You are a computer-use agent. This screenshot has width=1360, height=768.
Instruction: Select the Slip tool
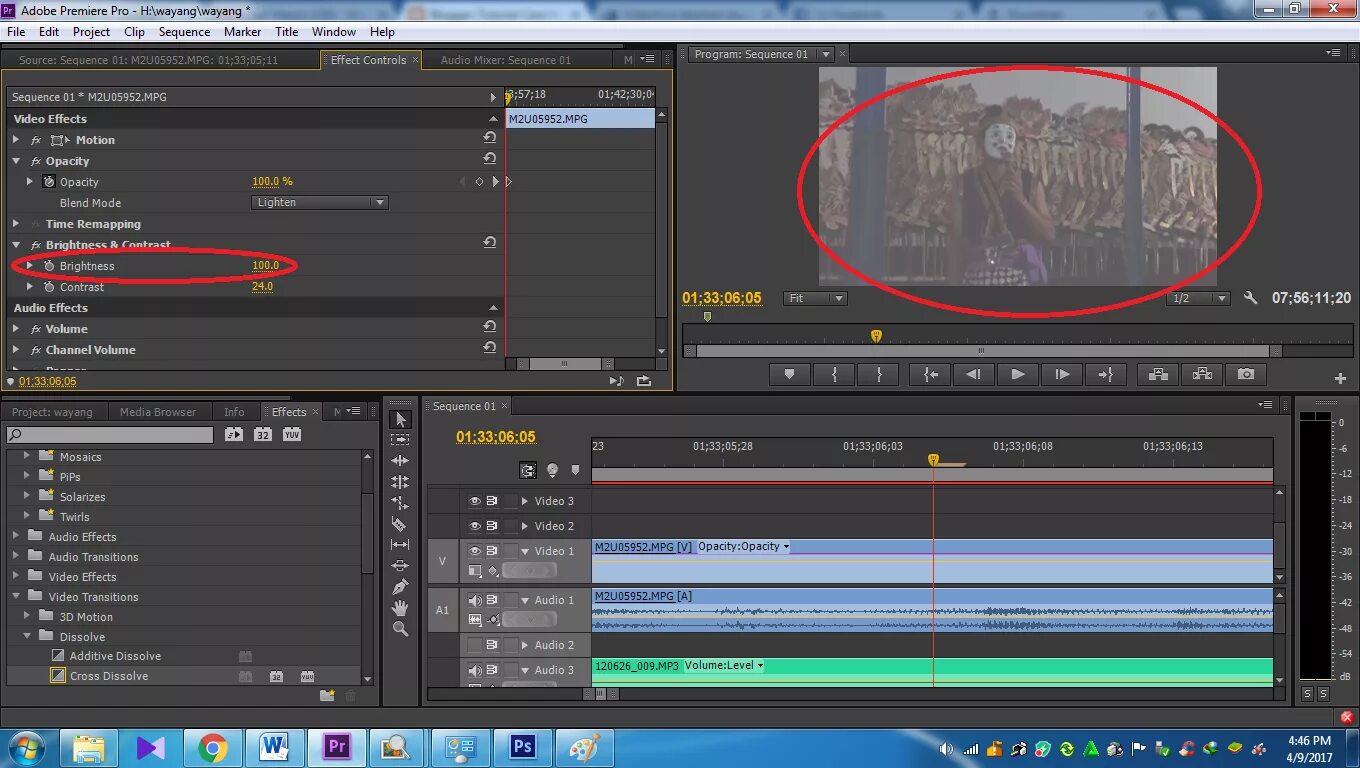click(400, 545)
